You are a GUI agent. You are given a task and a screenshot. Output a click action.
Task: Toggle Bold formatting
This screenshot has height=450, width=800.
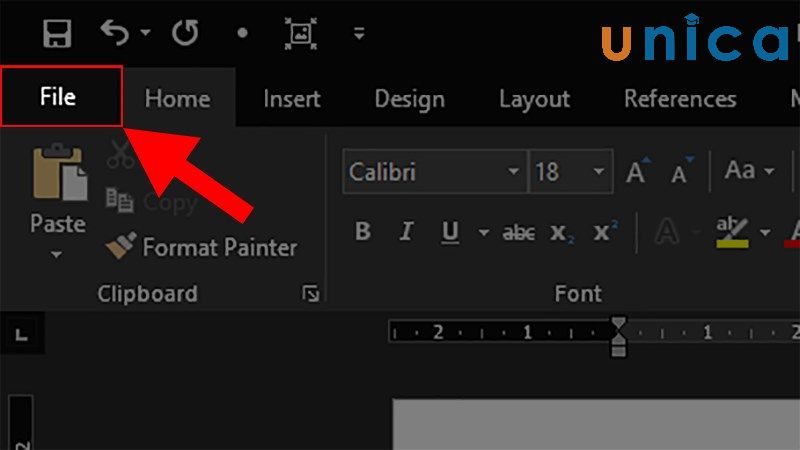[x=363, y=232]
